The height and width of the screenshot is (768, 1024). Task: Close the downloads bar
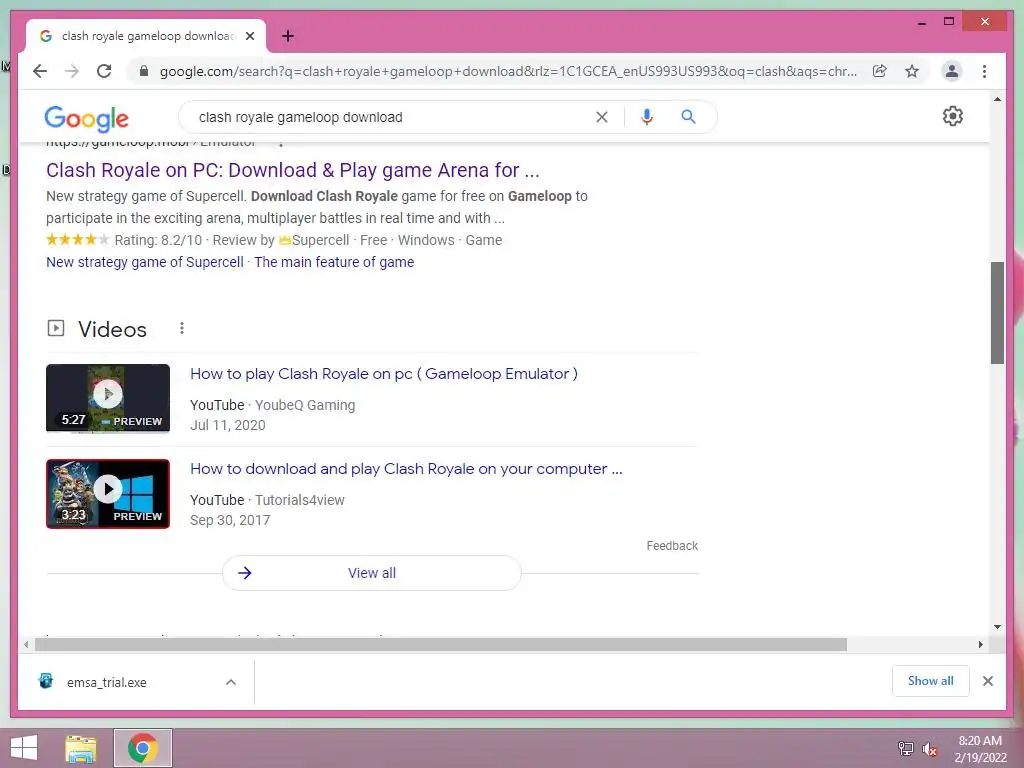point(987,681)
